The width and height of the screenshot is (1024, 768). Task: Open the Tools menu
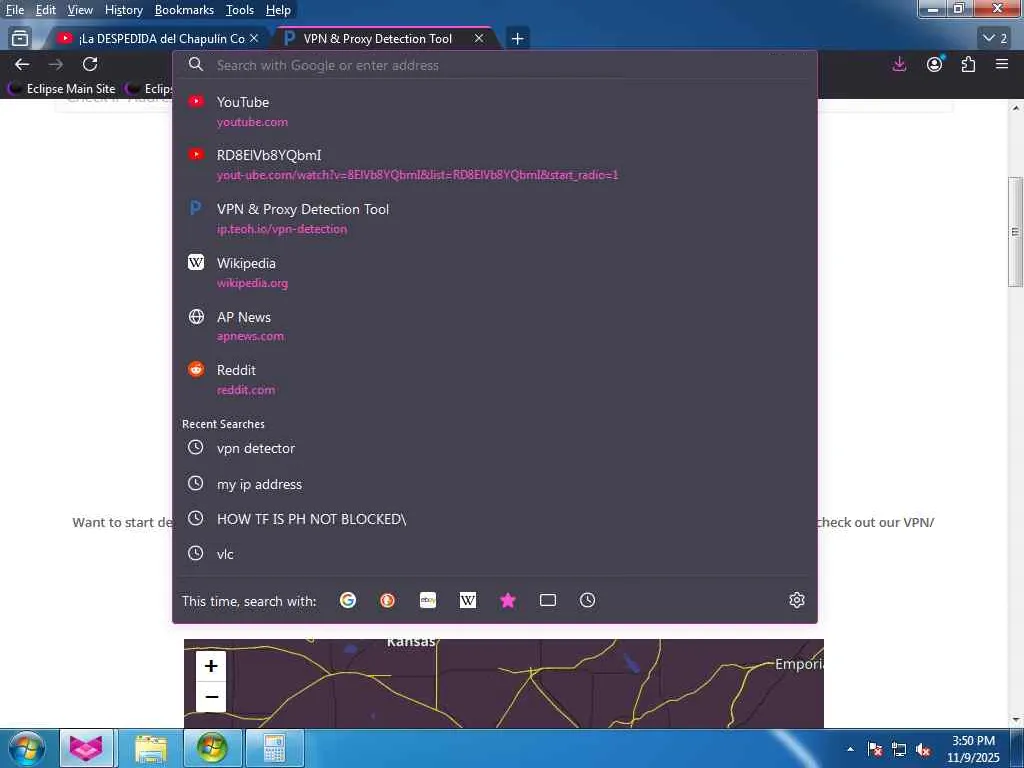[240, 10]
